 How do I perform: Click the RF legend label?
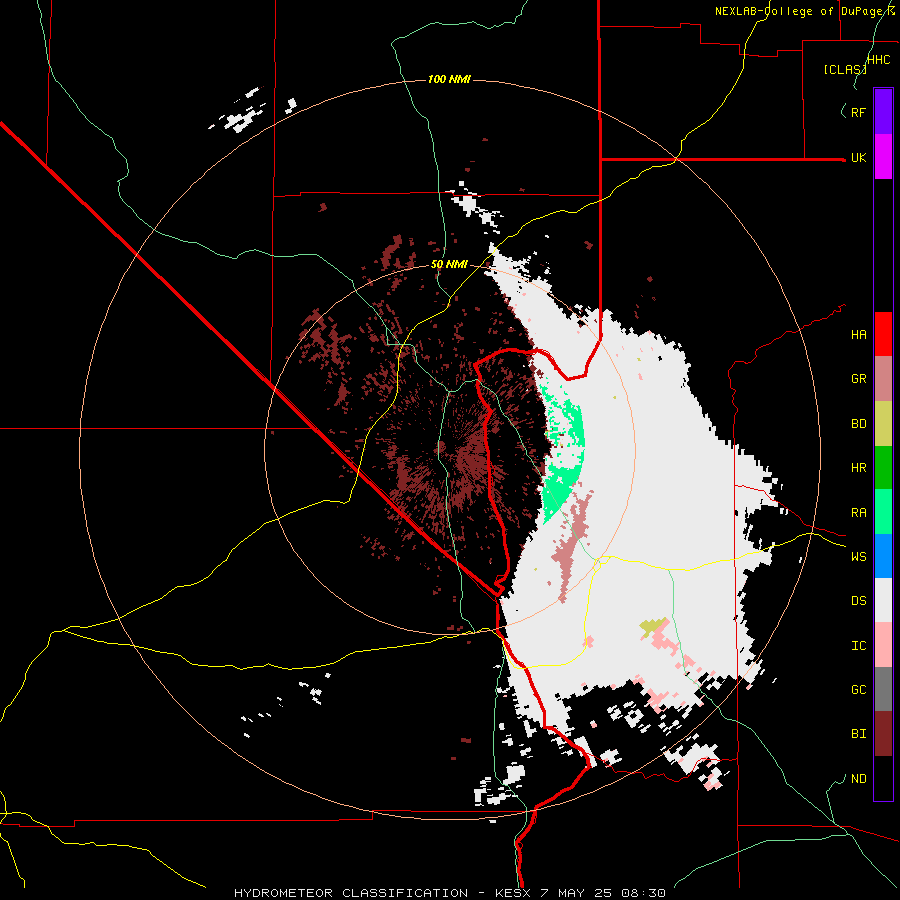pos(859,112)
